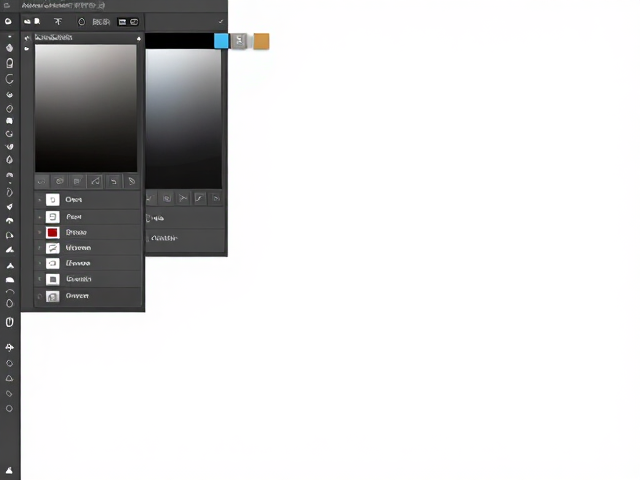The width and height of the screenshot is (640, 480).
Task: Click the large warm-gray gradient preview
Action: tap(86, 108)
